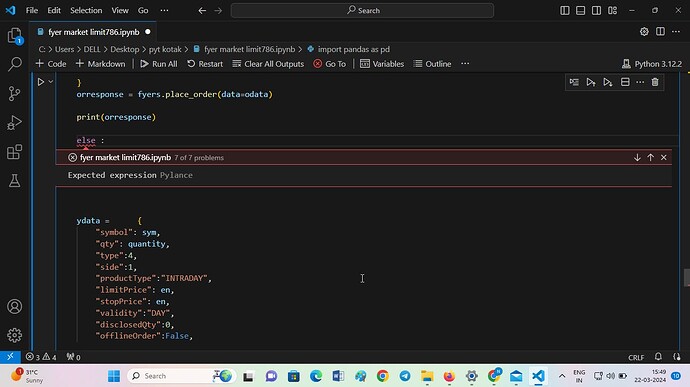This screenshot has width=690, height=387.
Task: Delete the current notebook cell
Action: click(x=655, y=82)
